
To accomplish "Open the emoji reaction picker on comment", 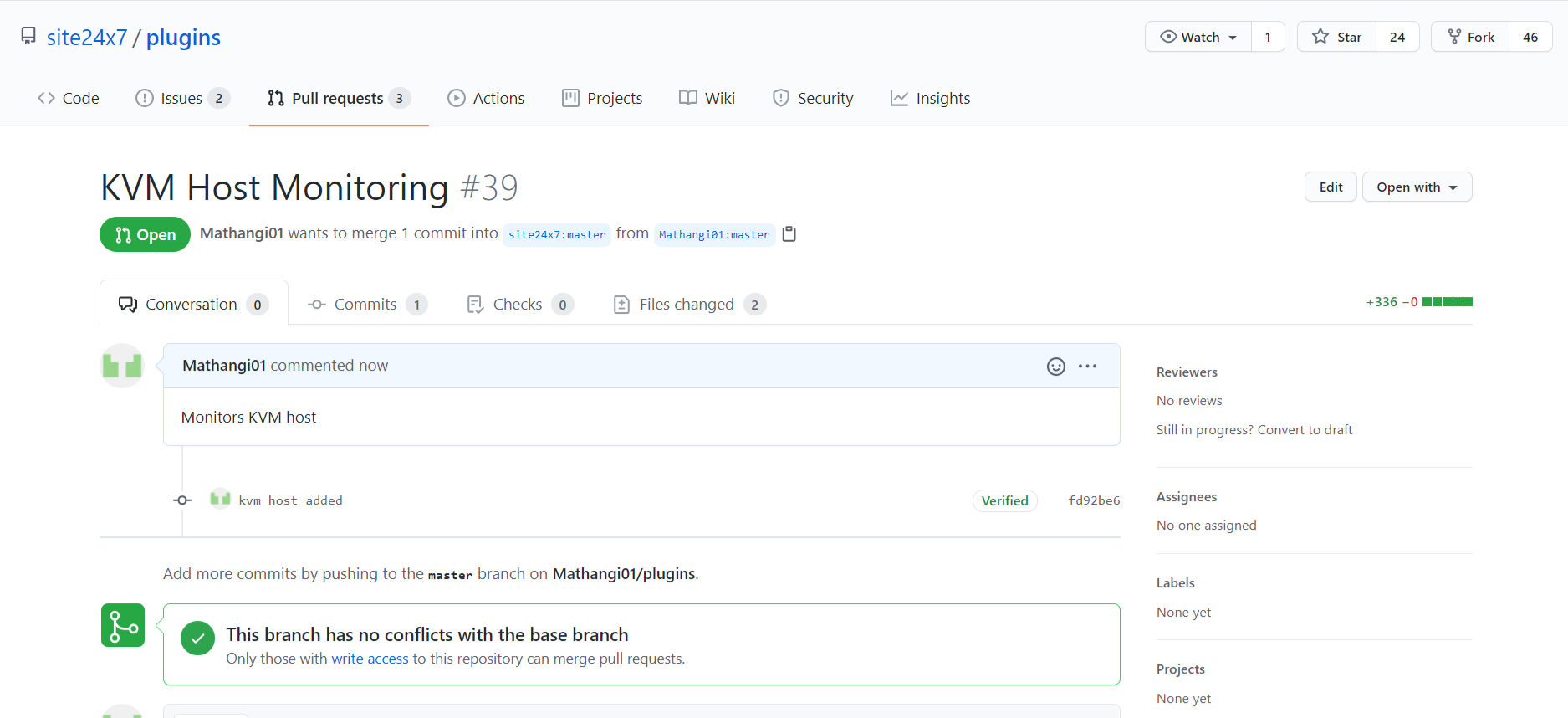I will [x=1055, y=367].
